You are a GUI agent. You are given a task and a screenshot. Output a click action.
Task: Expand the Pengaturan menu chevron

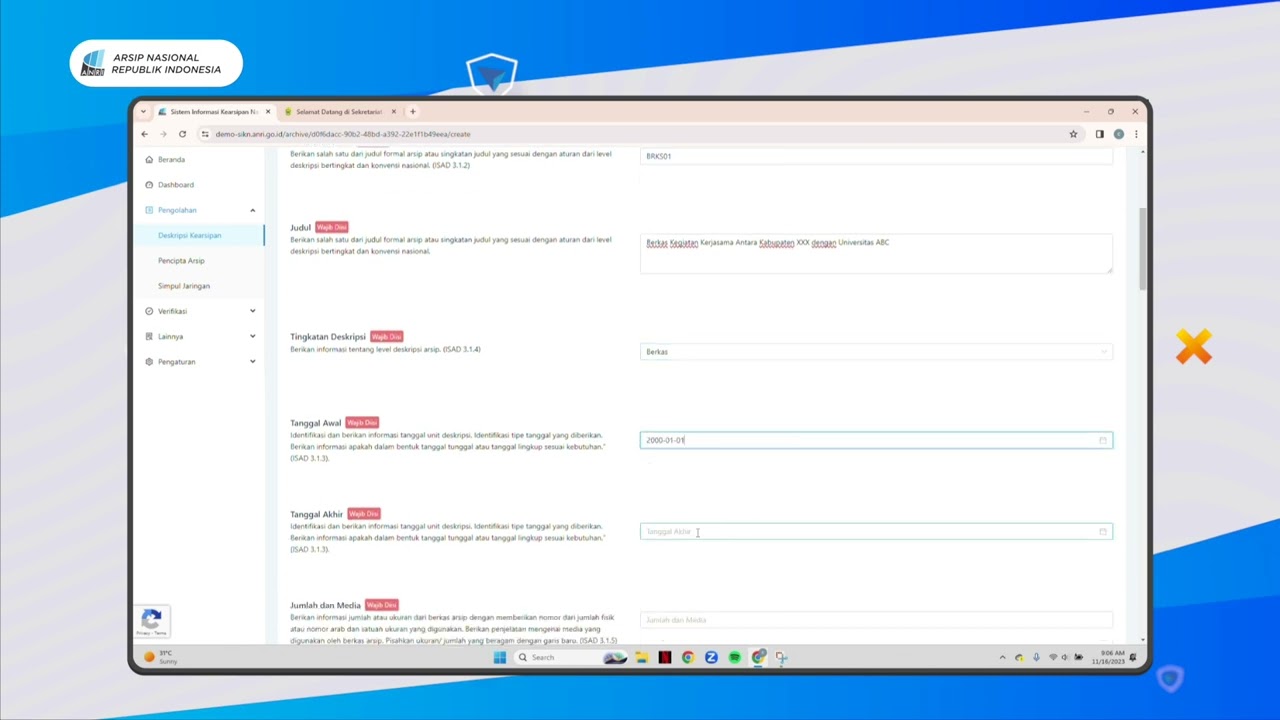click(252, 361)
